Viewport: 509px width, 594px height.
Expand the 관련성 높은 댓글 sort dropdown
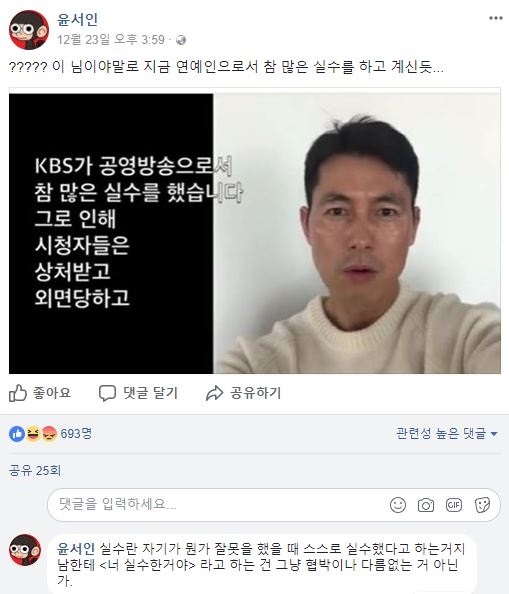447,433
